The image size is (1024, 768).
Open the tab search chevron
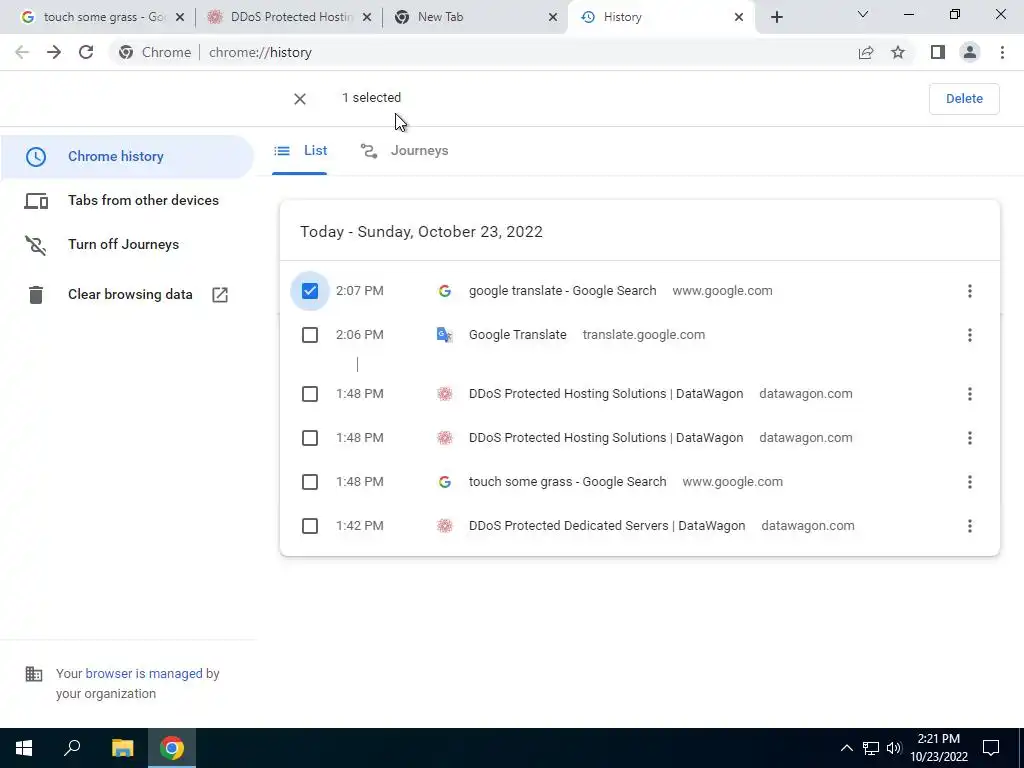point(863,14)
